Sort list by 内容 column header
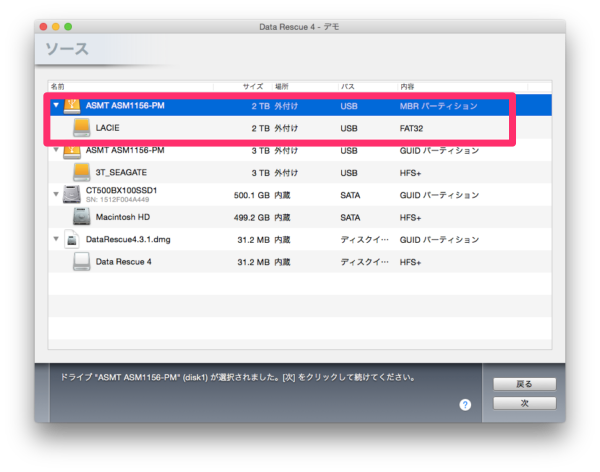Viewport: 600px width, 472px height. pos(463,87)
